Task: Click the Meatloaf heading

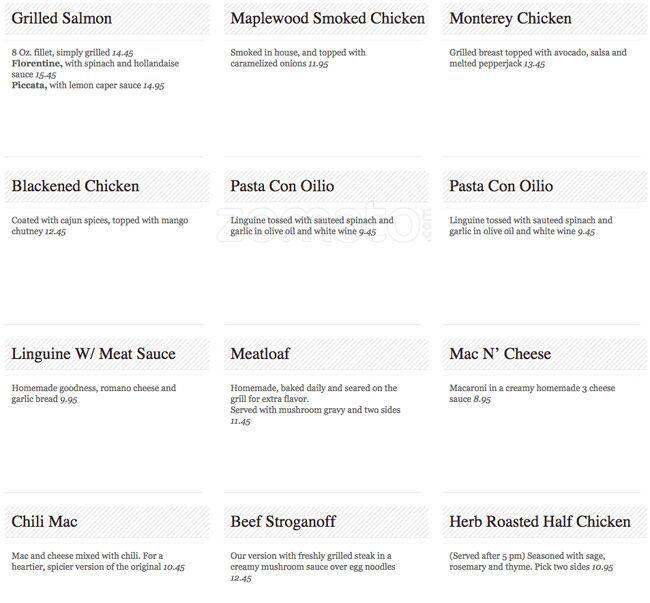Action: pyautogui.click(x=264, y=354)
